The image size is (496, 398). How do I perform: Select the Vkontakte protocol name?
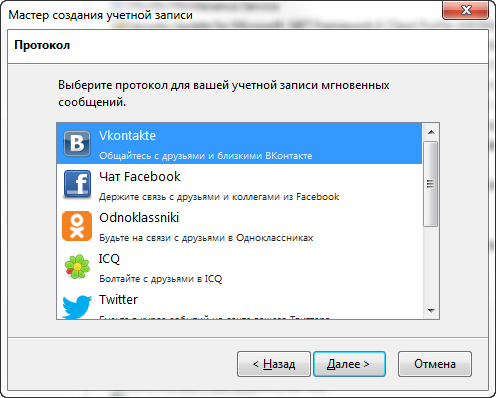[x=127, y=136]
